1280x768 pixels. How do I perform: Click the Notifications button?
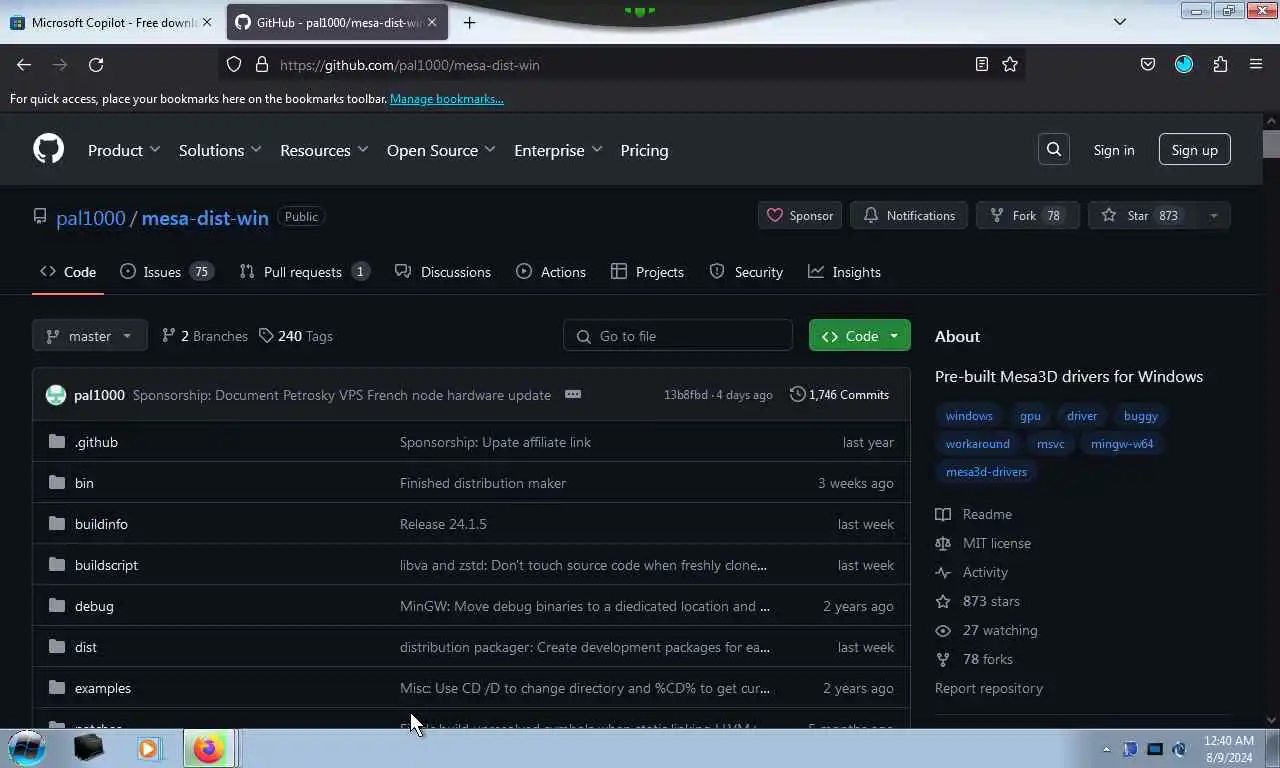click(x=910, y=215)
